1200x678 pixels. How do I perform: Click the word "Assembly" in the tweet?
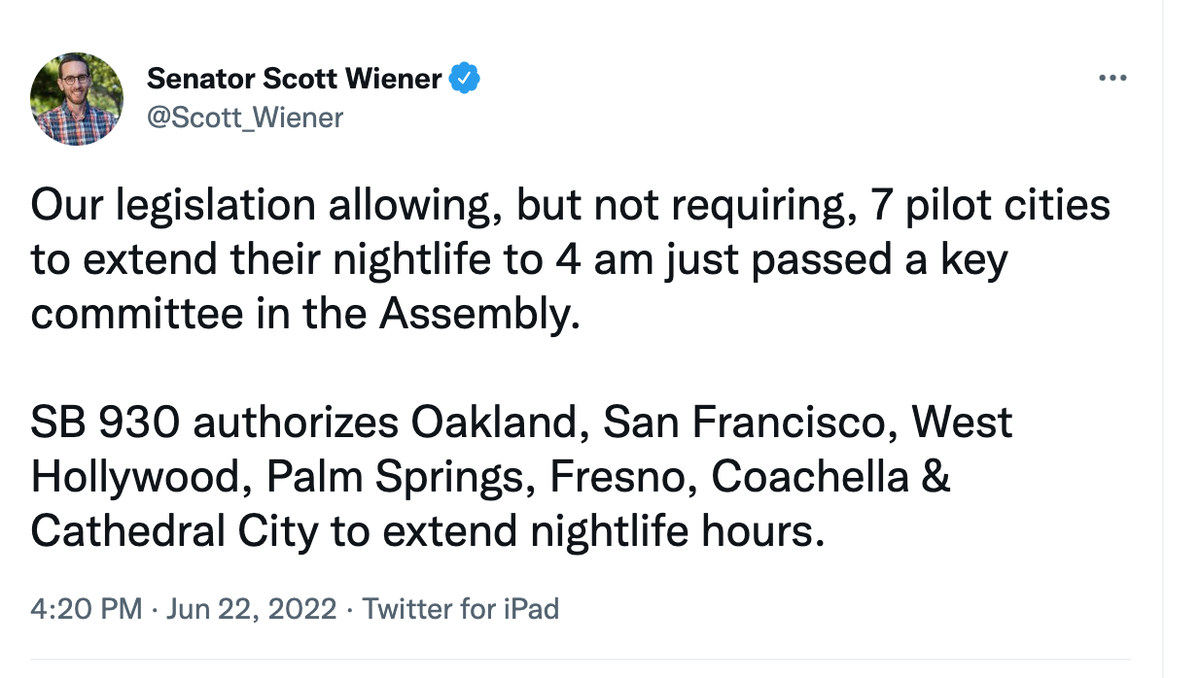478,315
